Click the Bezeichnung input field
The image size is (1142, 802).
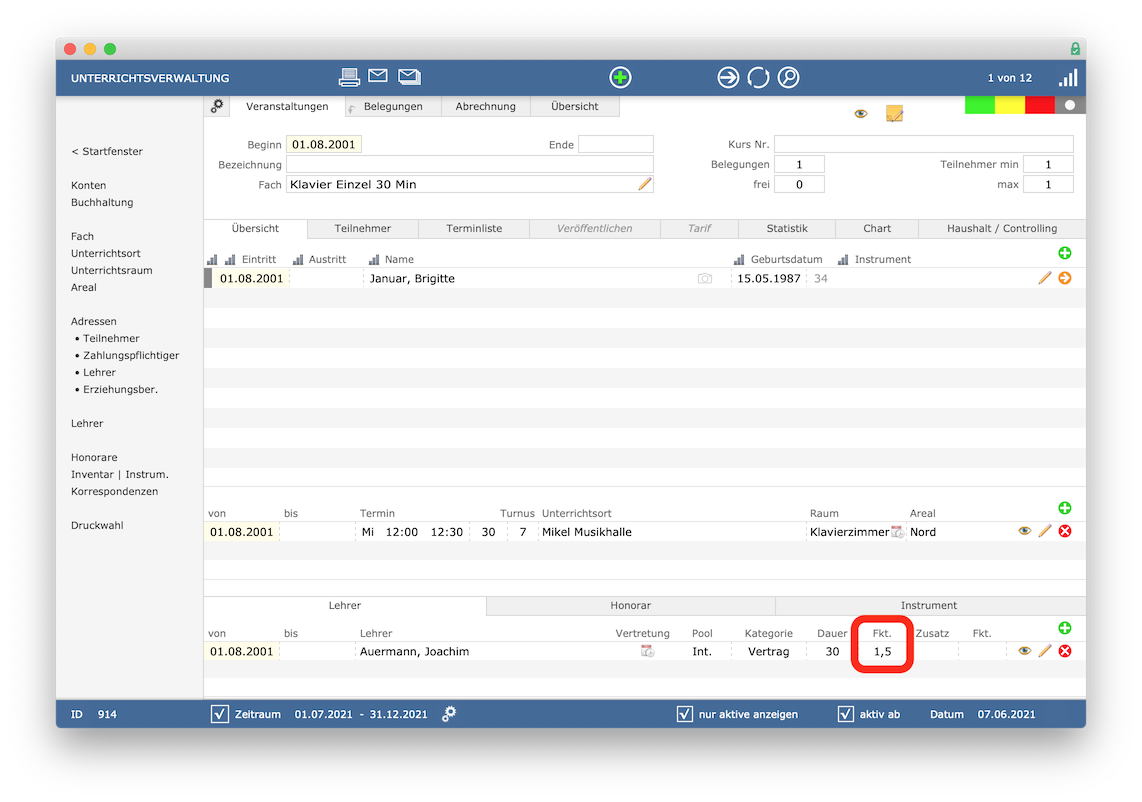click(x=470, y=165)
